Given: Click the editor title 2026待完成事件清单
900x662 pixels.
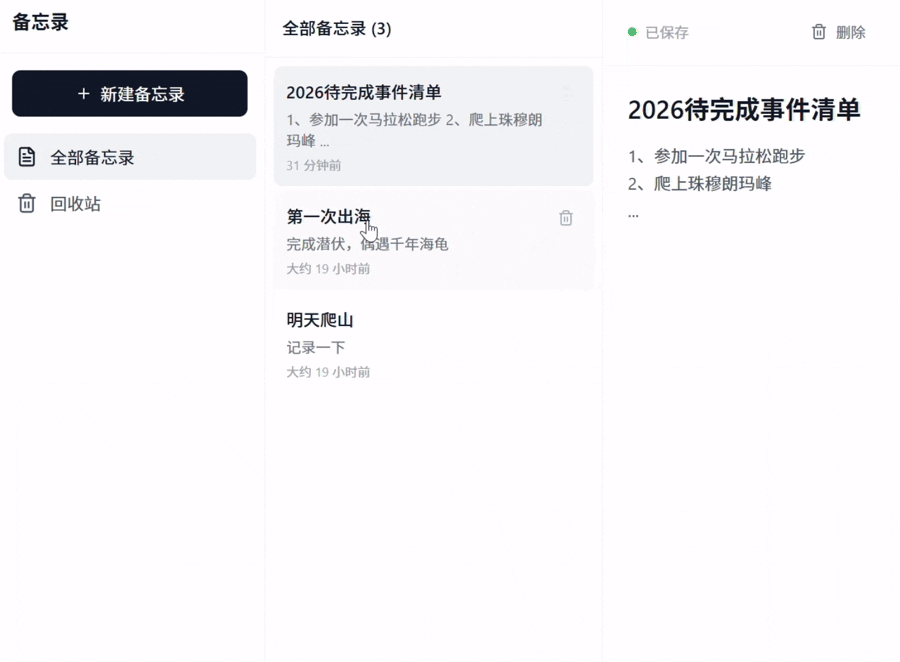Looking at the screenshot, I should click(743, 110).
